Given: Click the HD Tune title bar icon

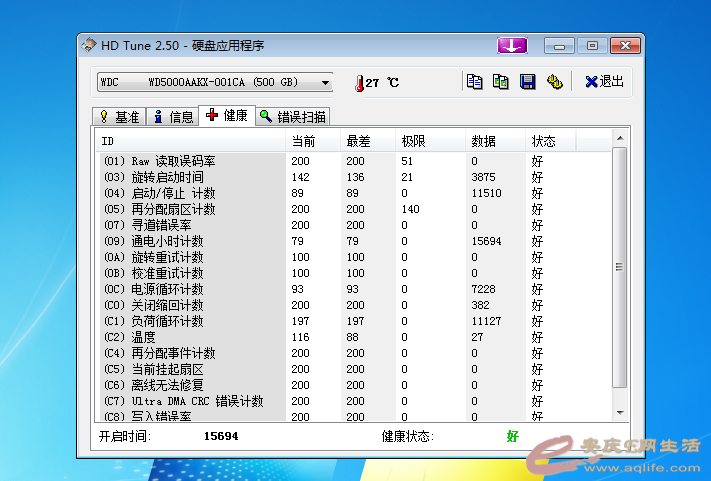Looking at the screenshot, I should (x=90, y=46).
